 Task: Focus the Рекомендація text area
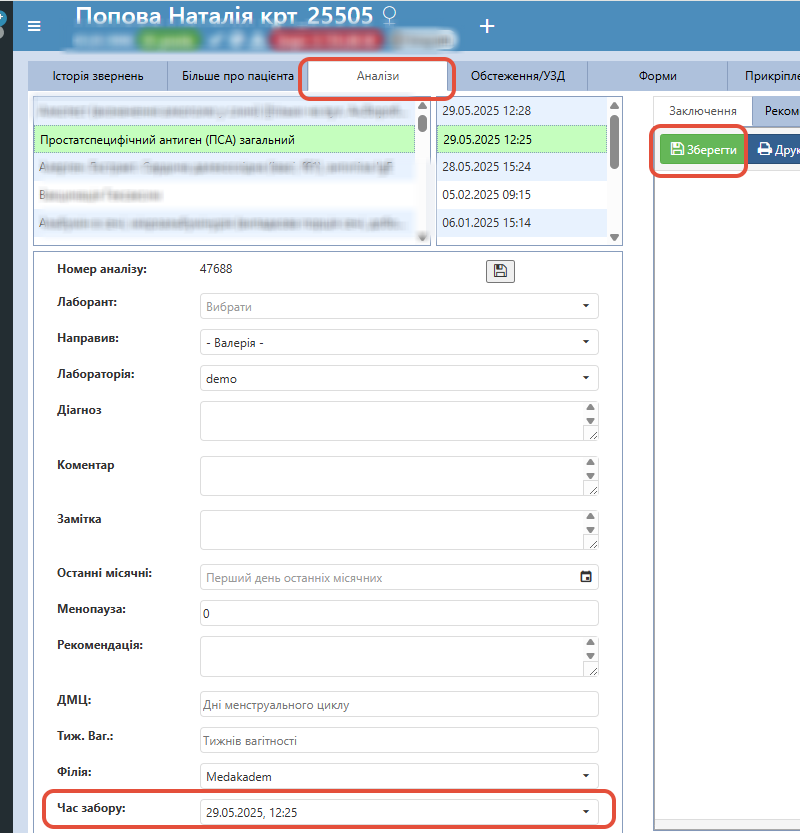pos(392,657)
